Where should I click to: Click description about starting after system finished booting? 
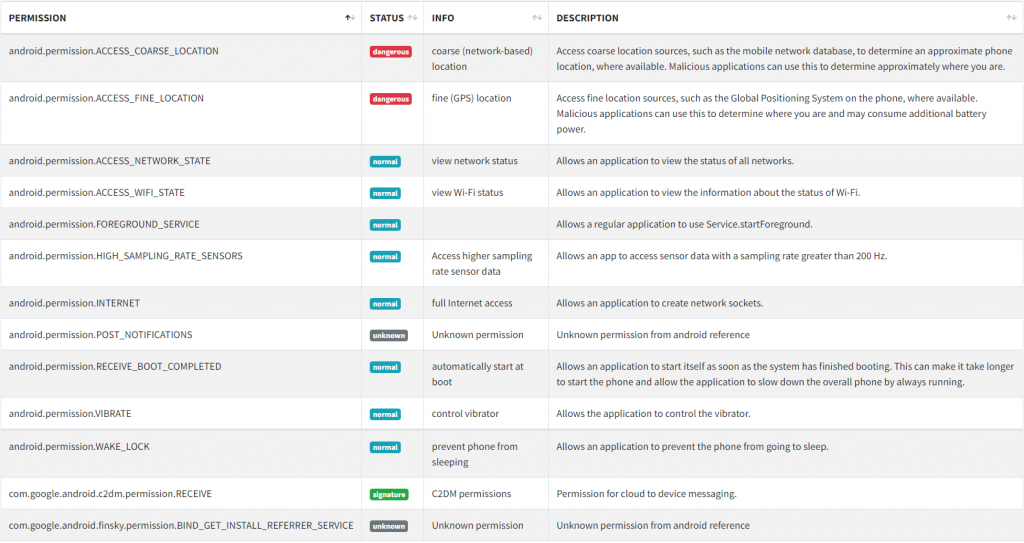(785, 374)
